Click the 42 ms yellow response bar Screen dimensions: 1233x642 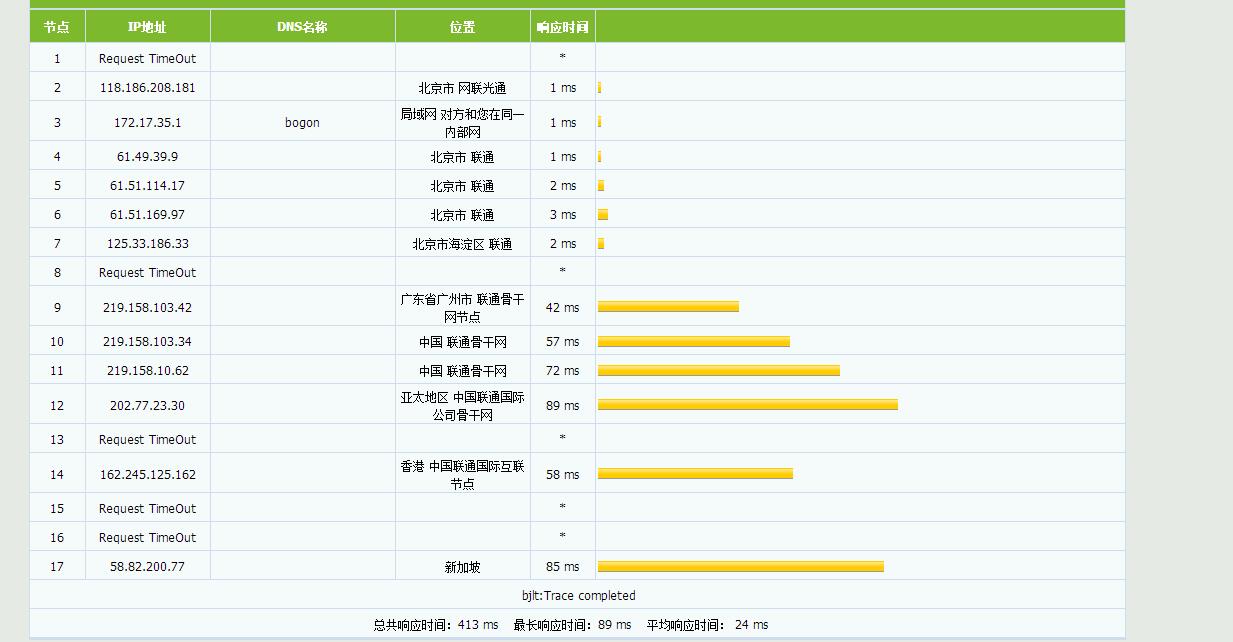coord(668,307)
